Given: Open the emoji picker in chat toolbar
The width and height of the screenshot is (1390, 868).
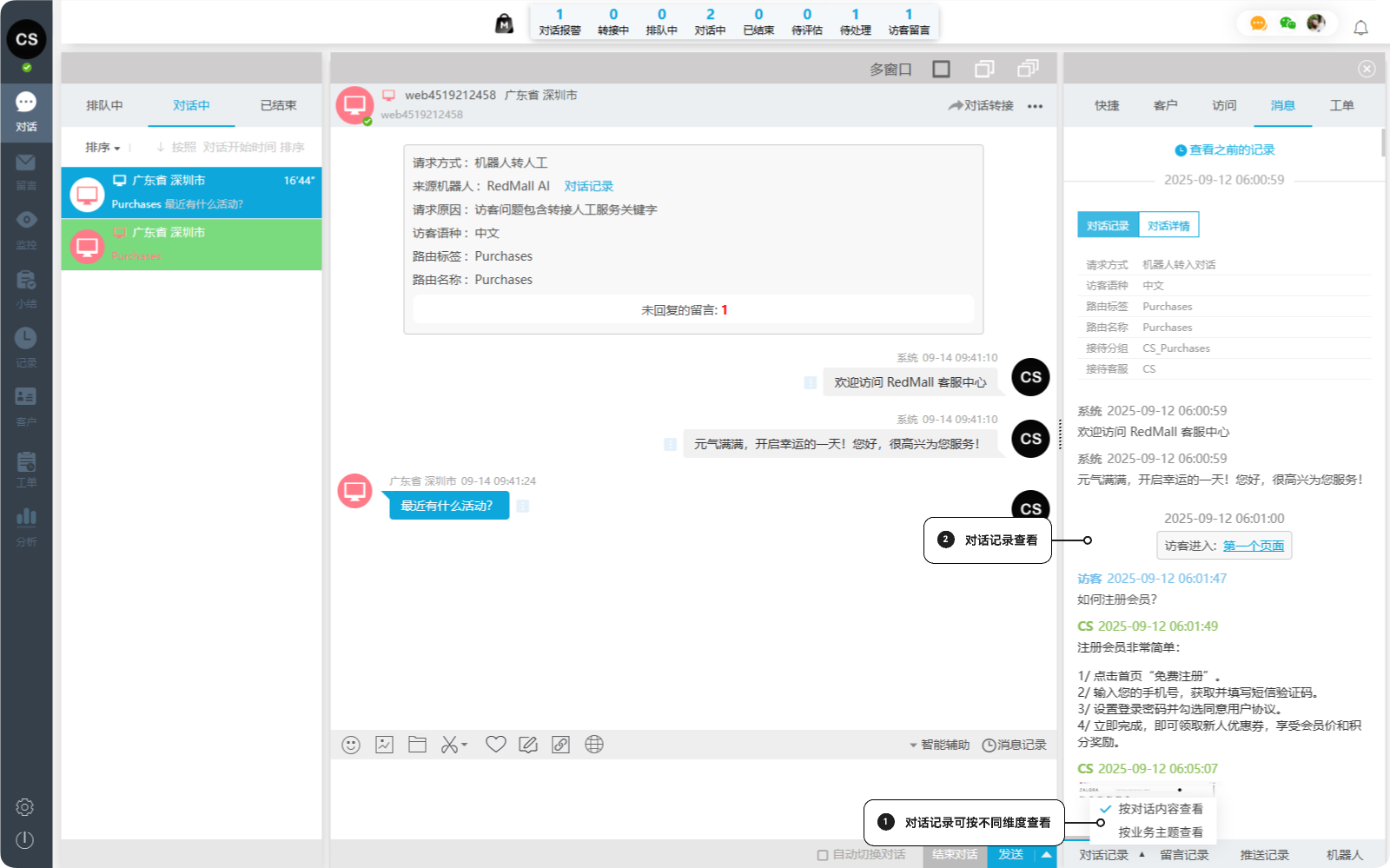Looking at the screenshot, I should pos(351,745).
